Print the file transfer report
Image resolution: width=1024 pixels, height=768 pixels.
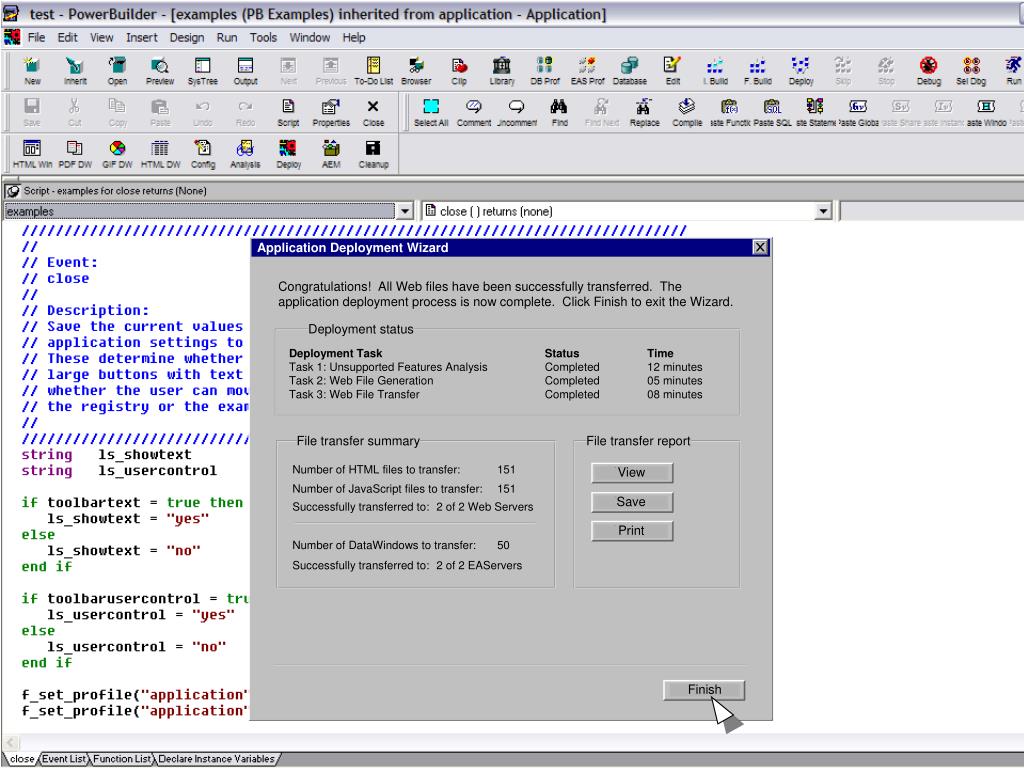tap(632, 530)
